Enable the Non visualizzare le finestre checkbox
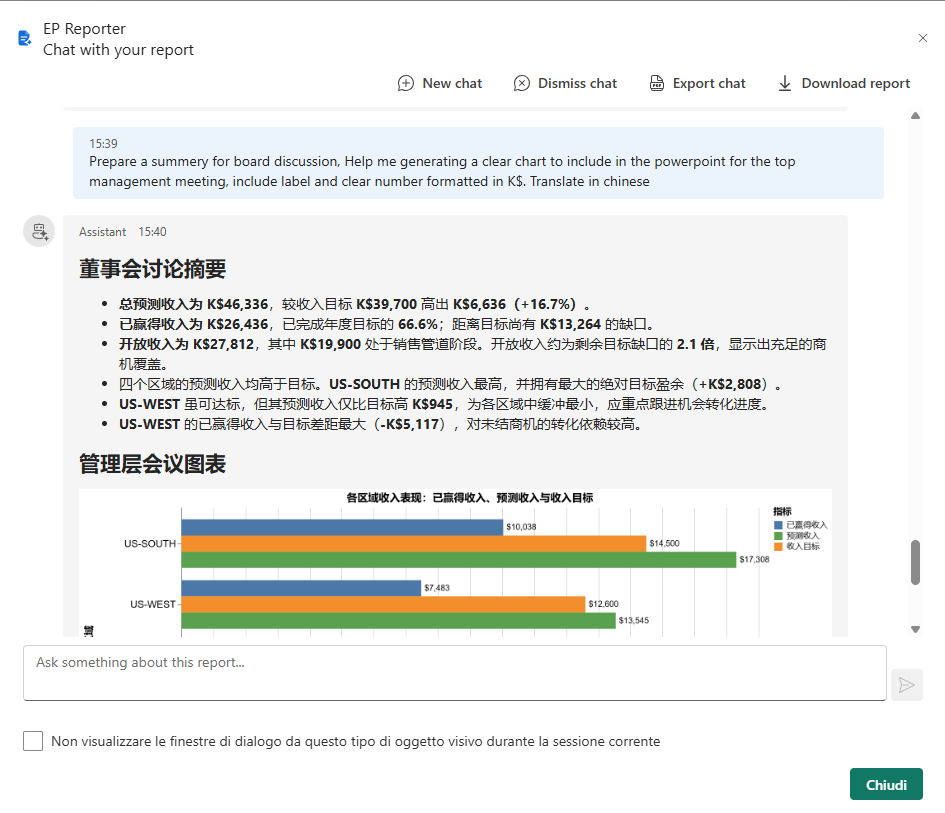The width and height of the screenshot is (945, 813). pos(33,741)
